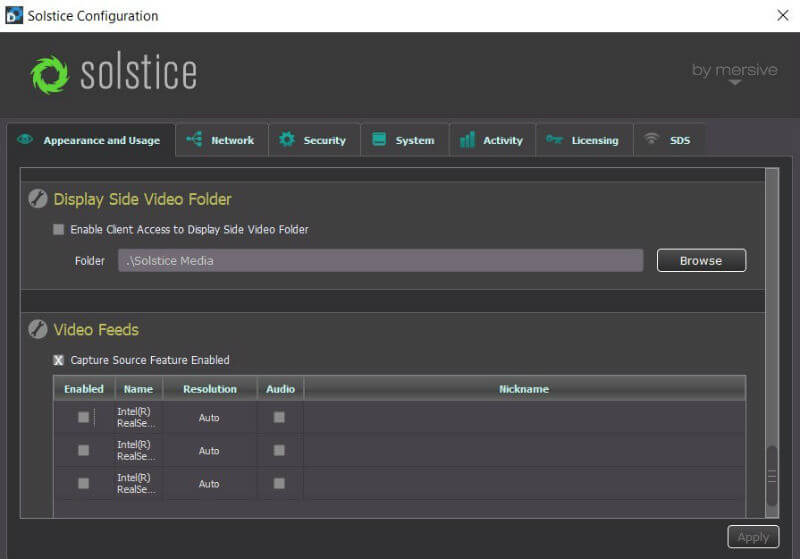Click the Audio column header
800x559 pixels.
click(x=280, y=389)
